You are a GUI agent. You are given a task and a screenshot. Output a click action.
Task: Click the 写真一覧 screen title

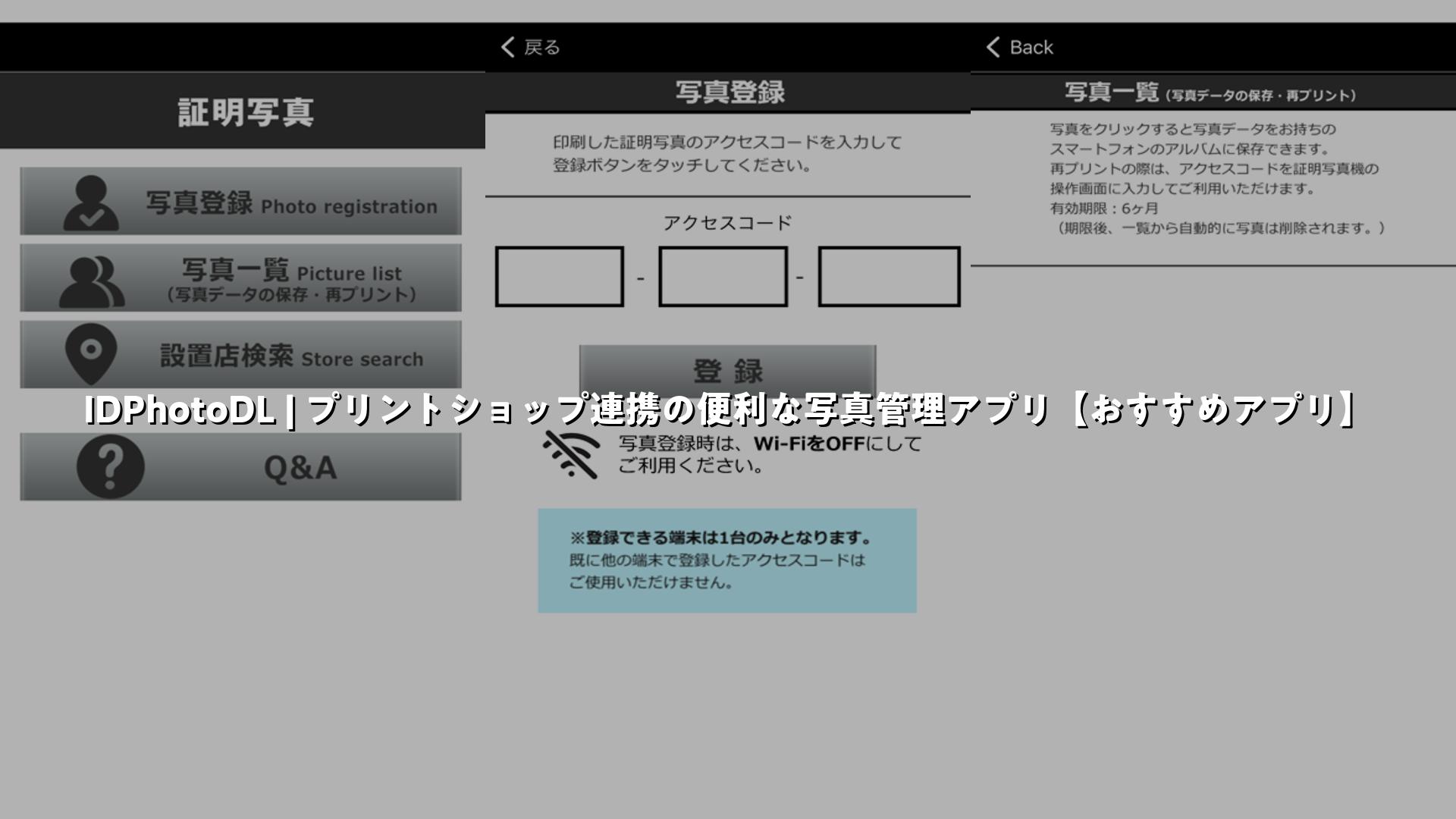1112,93
